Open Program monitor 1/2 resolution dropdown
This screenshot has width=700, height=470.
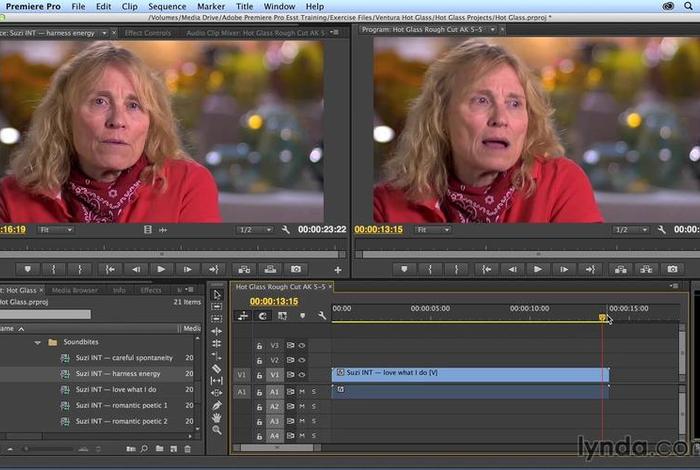[x=630, y=229]
